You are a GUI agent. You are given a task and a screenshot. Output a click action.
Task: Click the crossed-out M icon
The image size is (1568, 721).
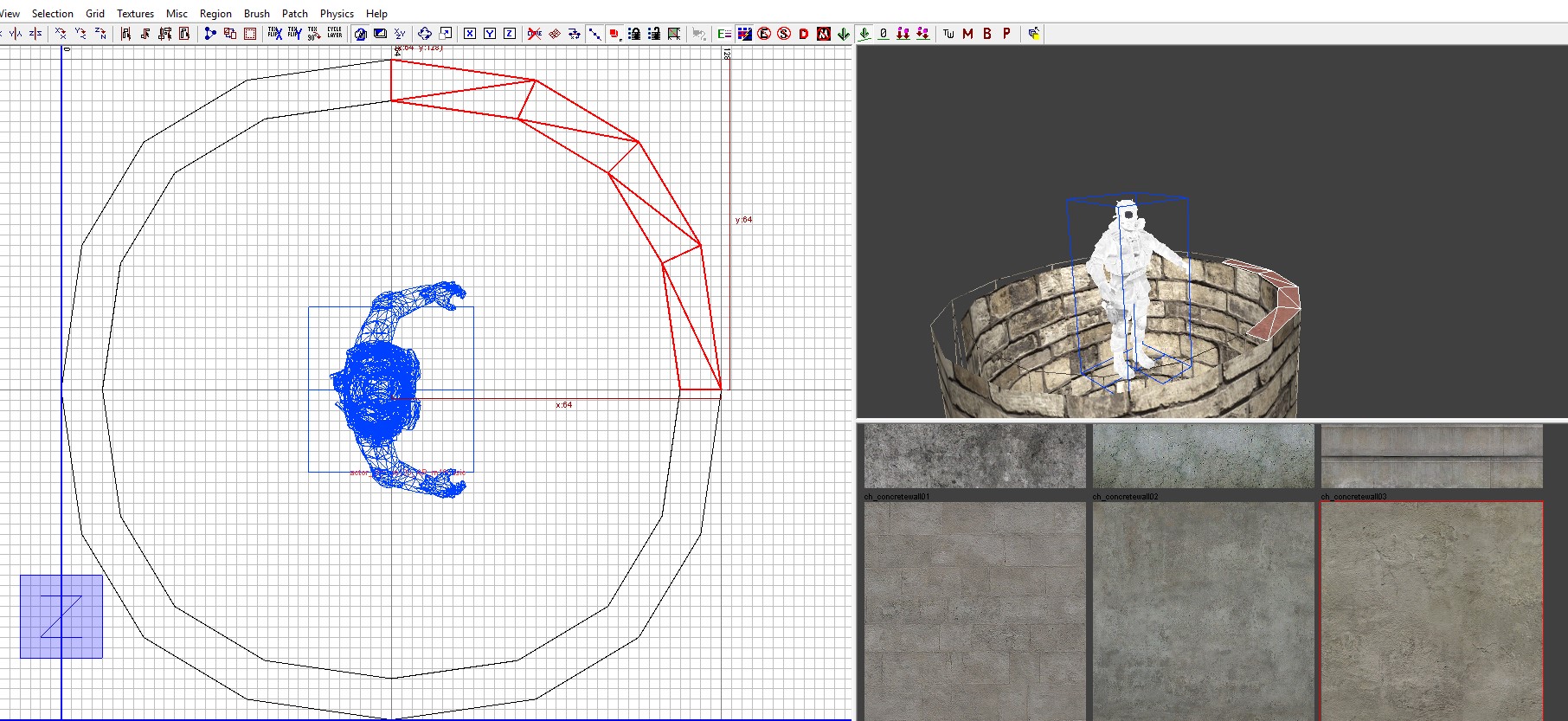click(x=824, y=34)
